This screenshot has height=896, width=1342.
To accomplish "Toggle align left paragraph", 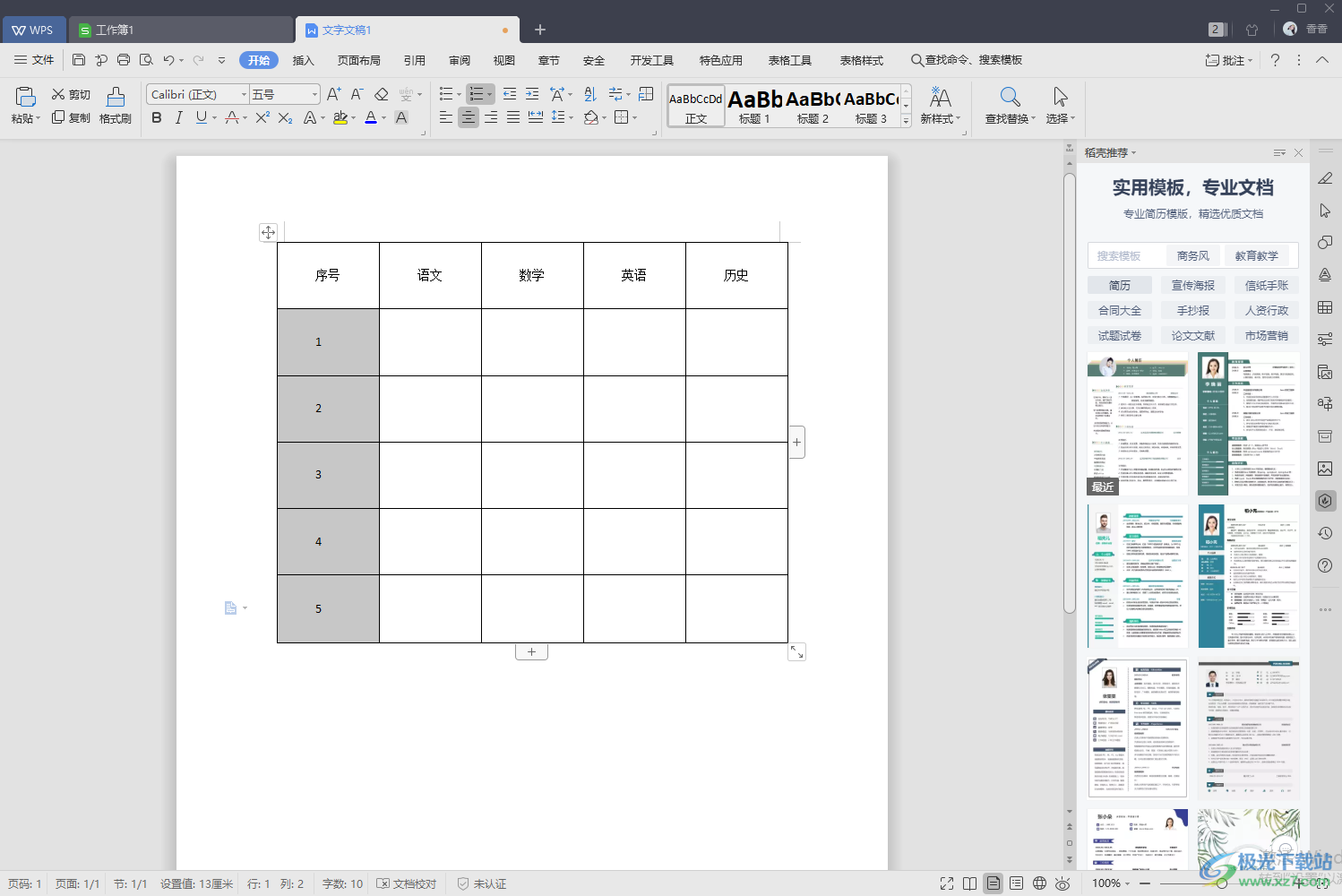I will tap(446, 117).
